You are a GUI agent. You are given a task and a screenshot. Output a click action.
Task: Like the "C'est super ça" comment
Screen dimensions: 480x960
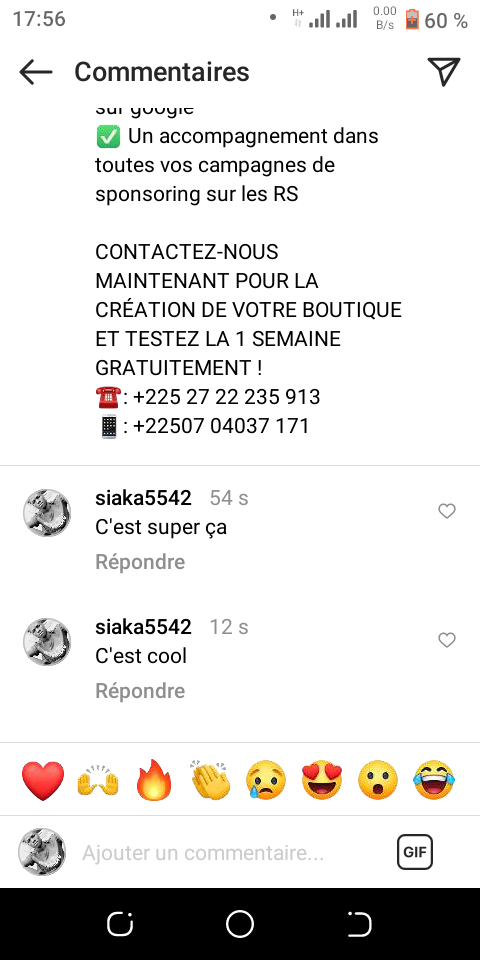click(447, 511)
